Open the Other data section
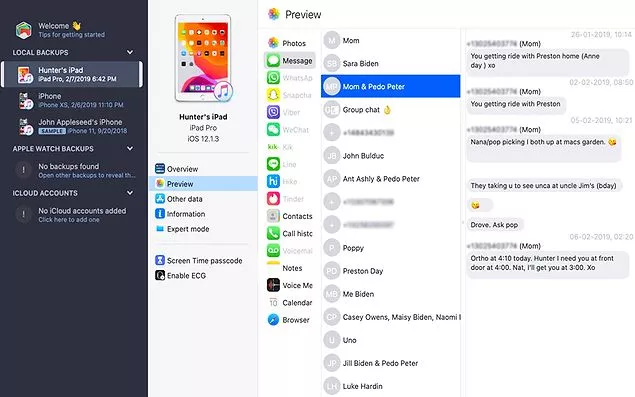The height and width of the screenshot is (397, 635). point(202,199)
